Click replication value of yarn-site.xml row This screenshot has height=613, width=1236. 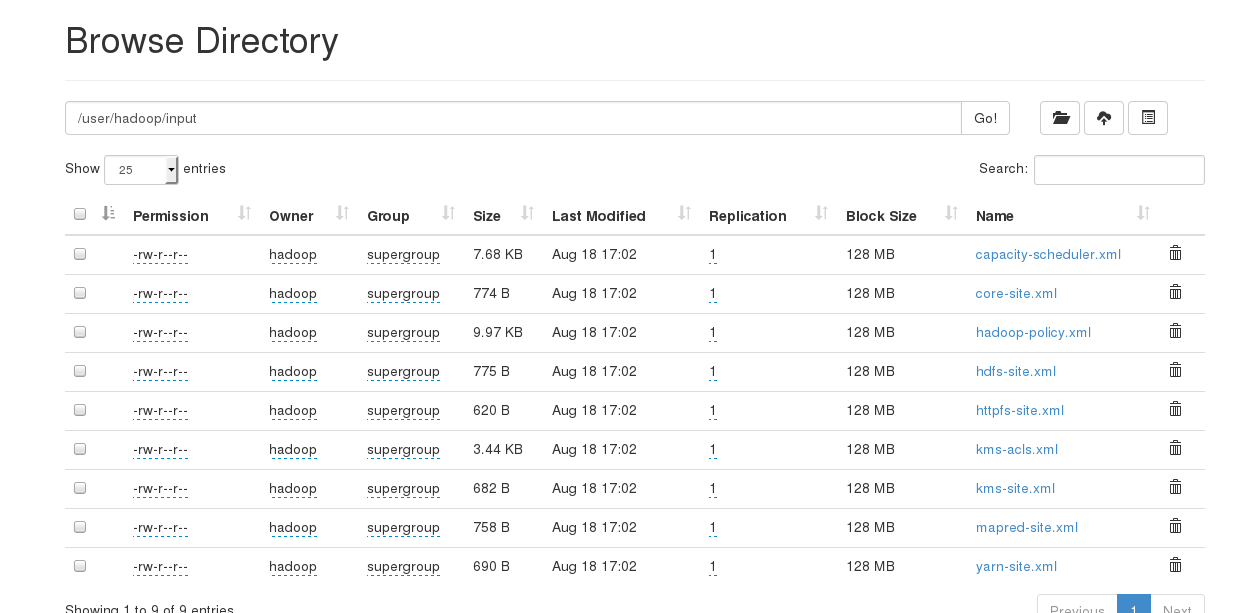pos(713,566)
